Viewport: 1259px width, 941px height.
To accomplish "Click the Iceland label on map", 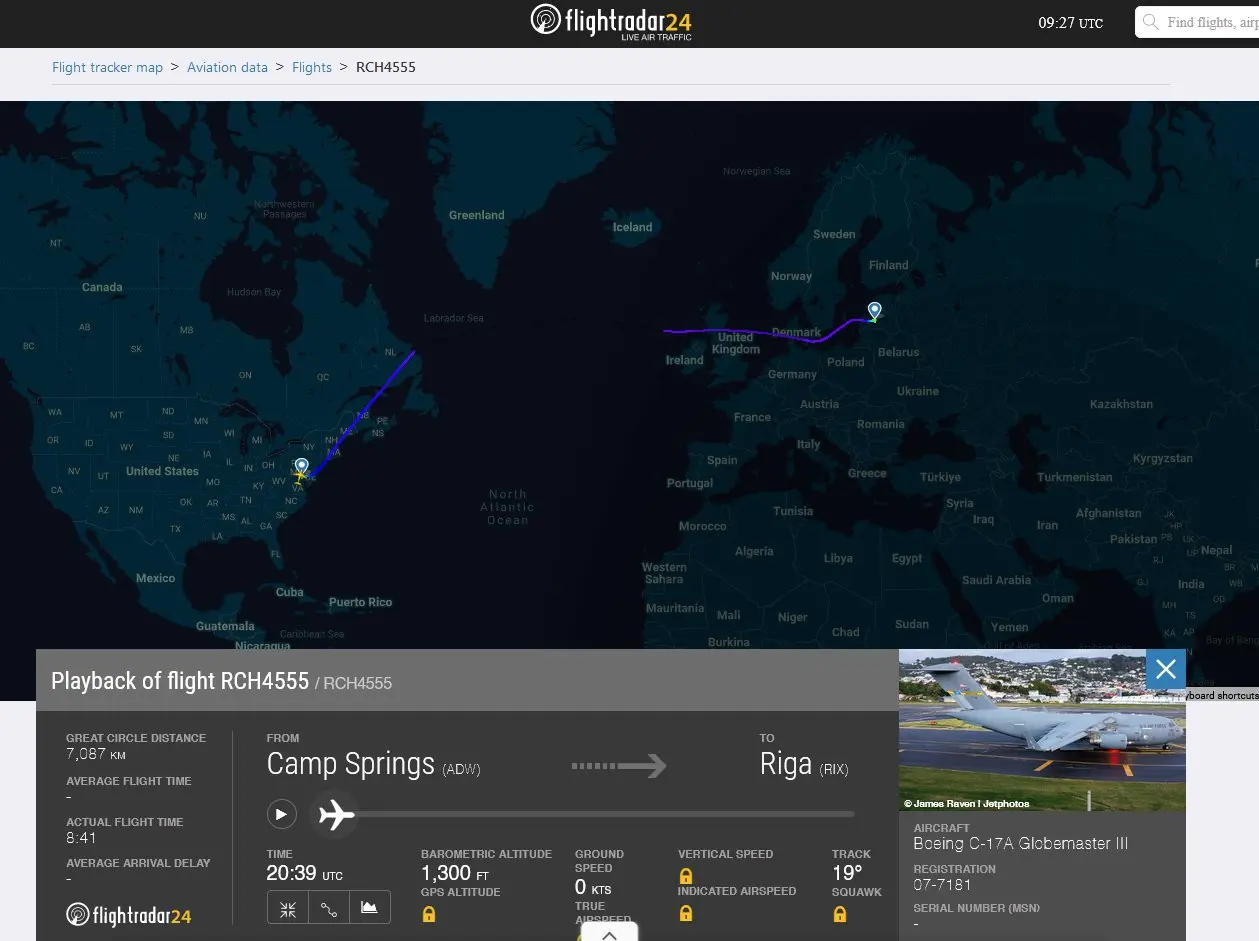I will pyautogui.click(x=632, y=227).
